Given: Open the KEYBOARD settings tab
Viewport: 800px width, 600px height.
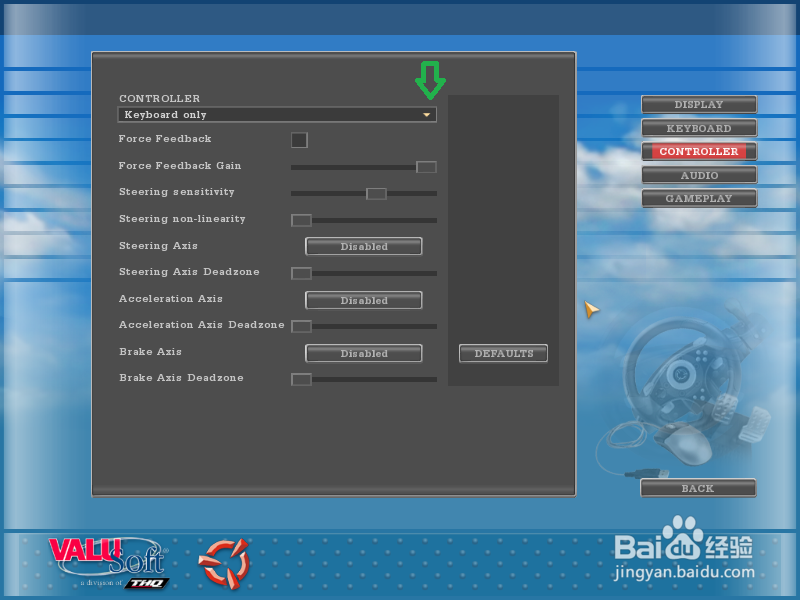Looking at the screenshot, I should (x=699, y=128).
